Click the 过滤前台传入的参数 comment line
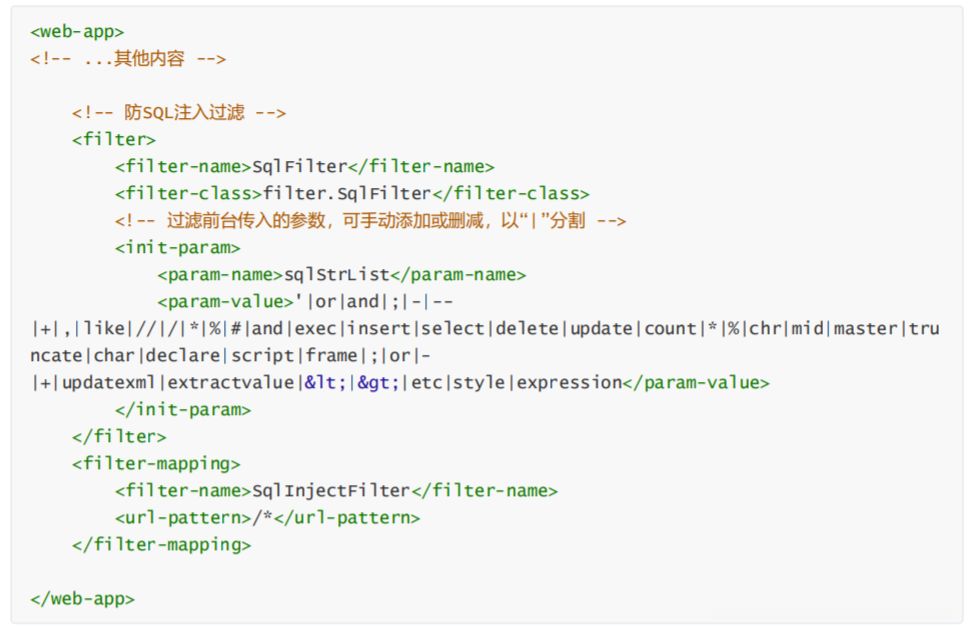 [370, 221]
